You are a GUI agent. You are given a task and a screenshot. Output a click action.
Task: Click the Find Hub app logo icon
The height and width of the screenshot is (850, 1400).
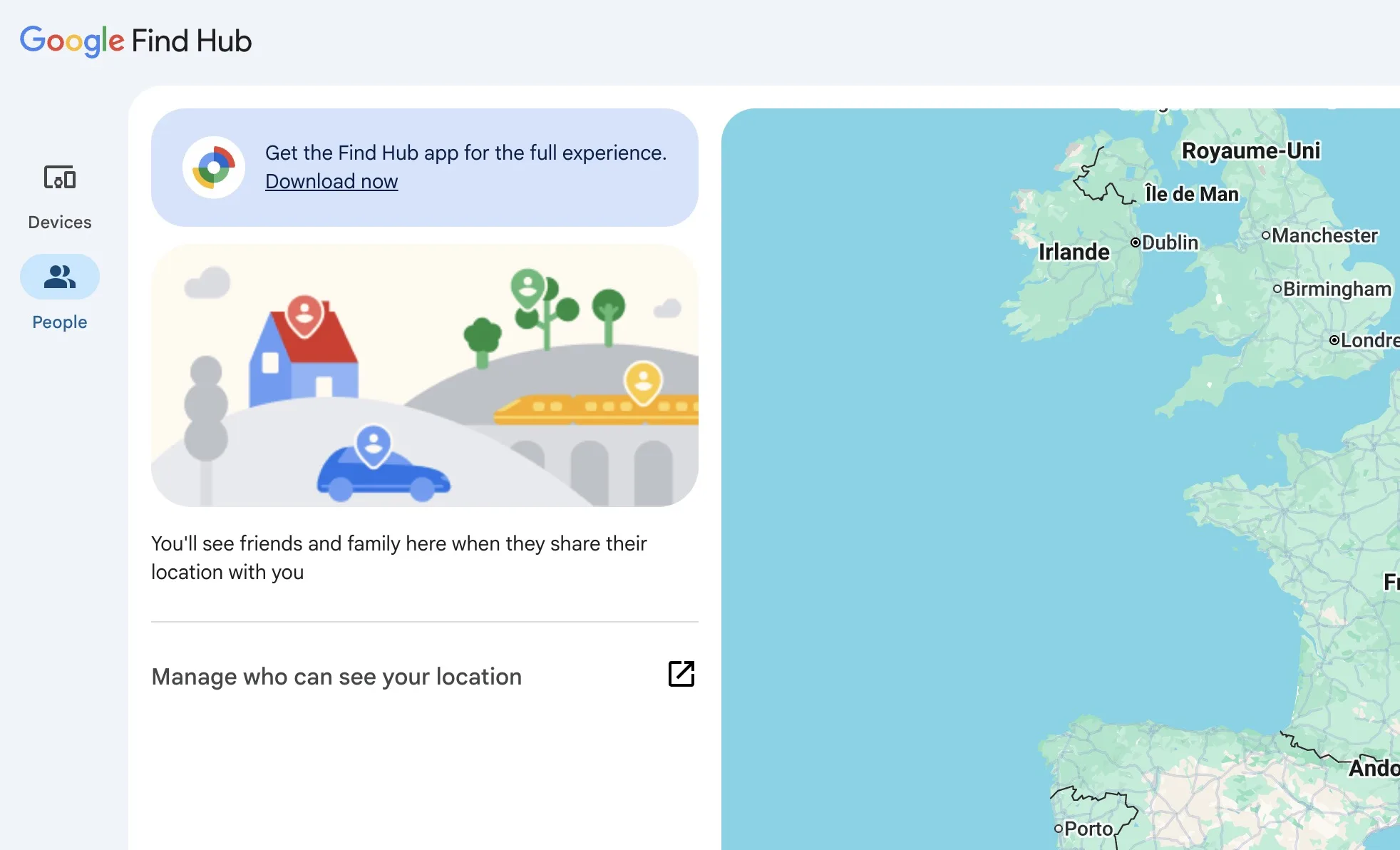(x=214, y=168)
